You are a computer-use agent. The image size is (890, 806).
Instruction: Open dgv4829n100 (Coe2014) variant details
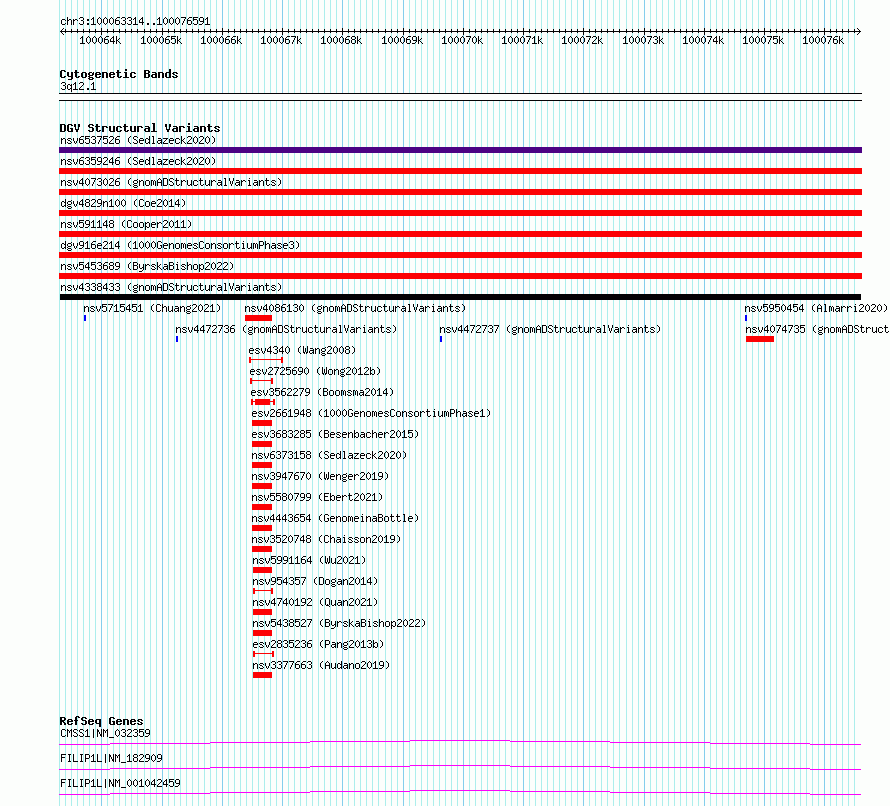[x=123, y=203]
